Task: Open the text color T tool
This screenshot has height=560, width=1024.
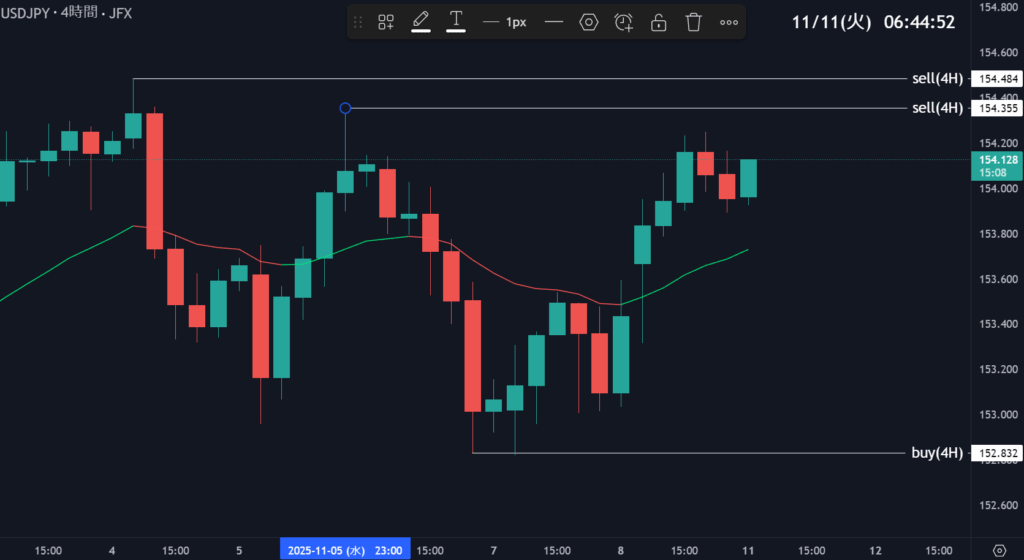Action: tap(456, 21)
